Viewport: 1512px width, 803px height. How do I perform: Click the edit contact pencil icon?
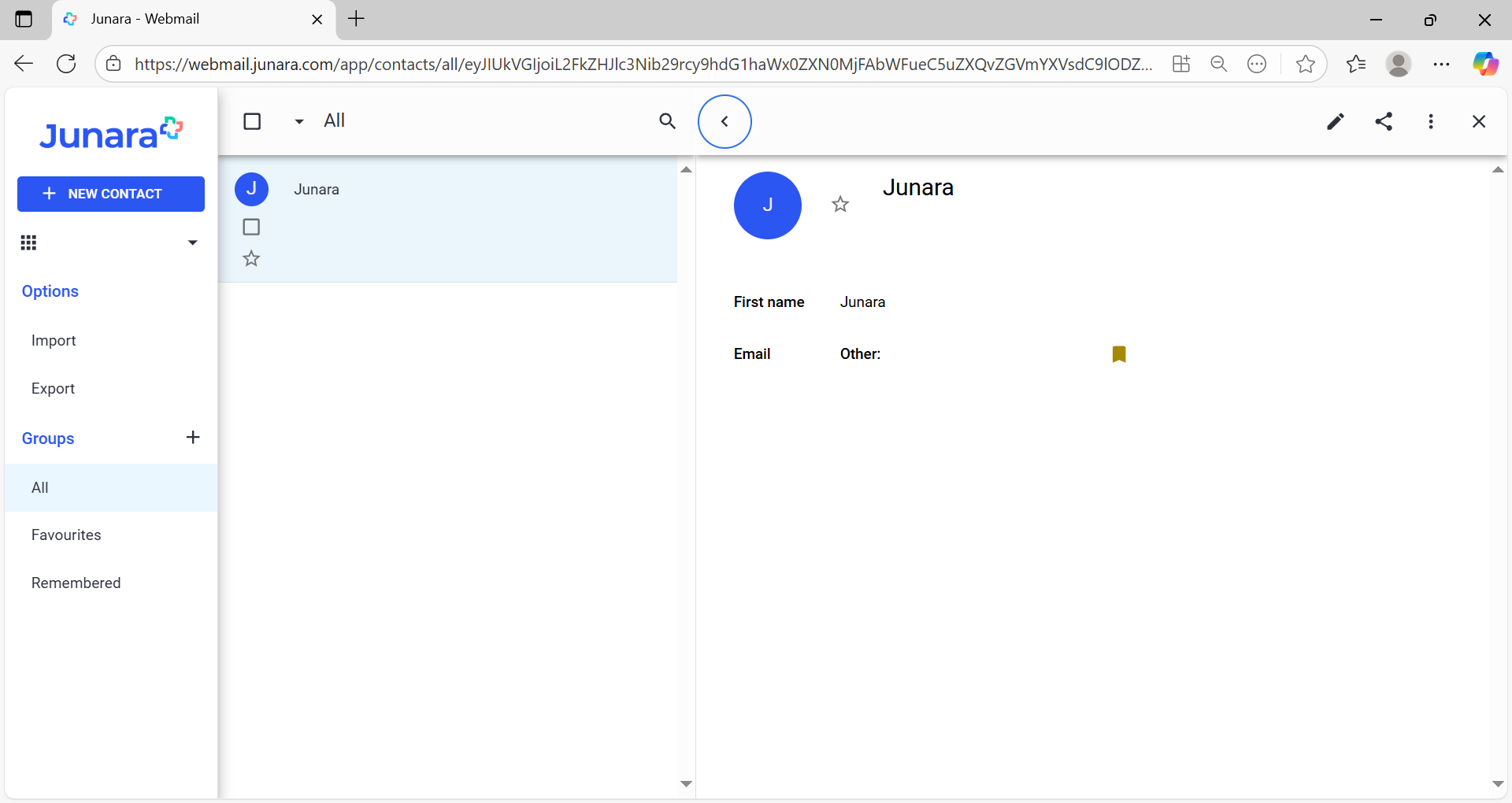(x=1336, y=121)
